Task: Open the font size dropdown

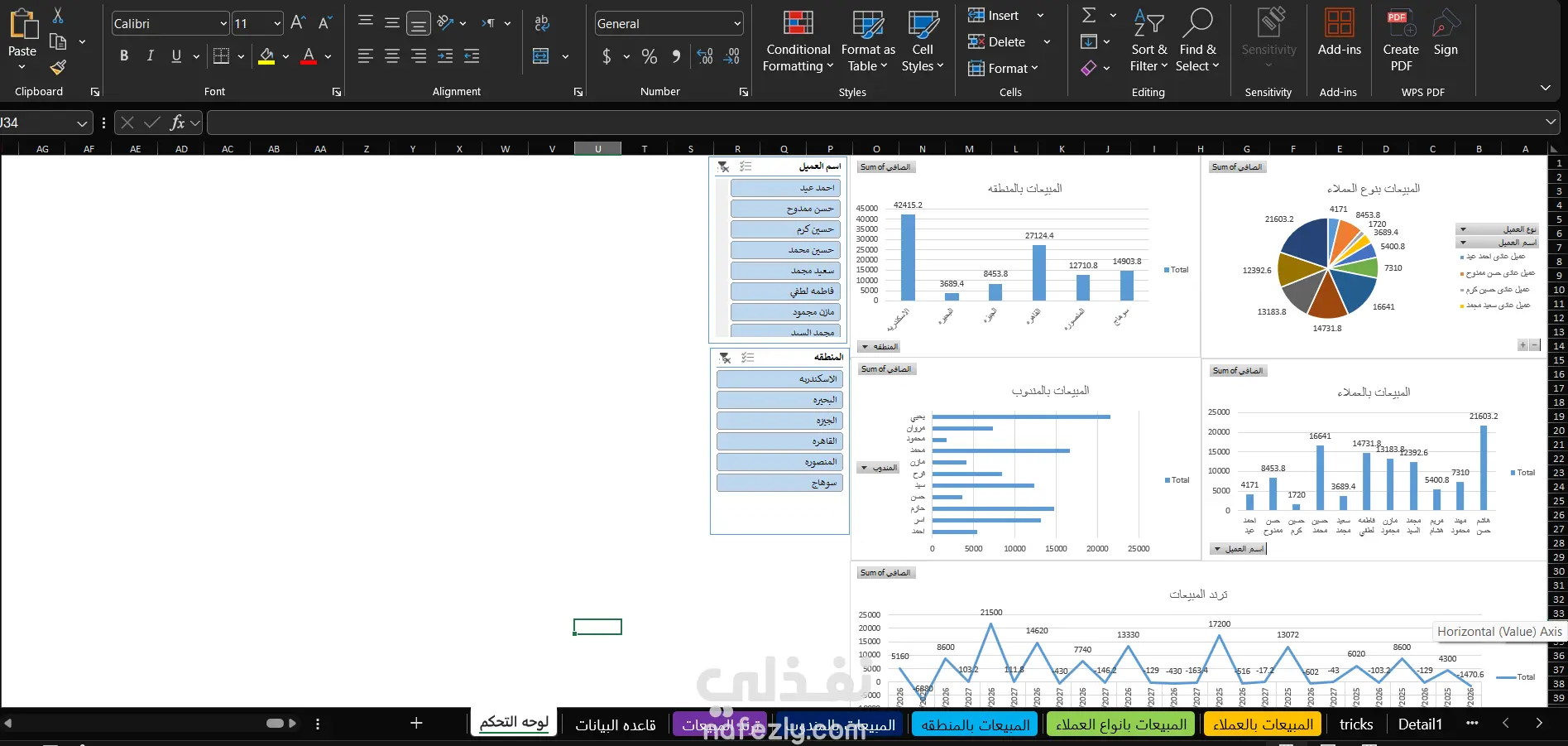Action: [x=276, y=23]
